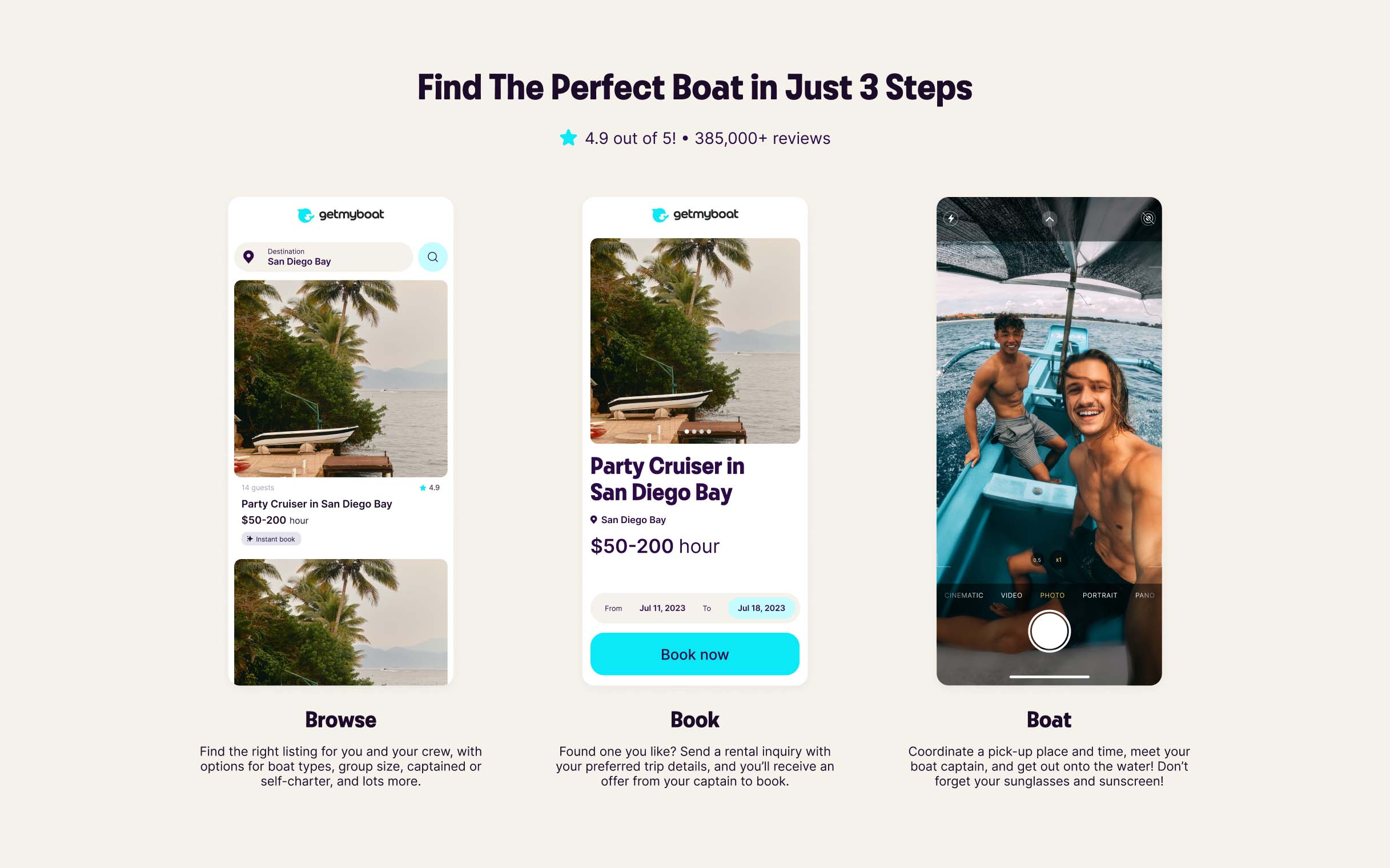The image size is (1390, 868).
Task: Toggle the Live Photo icon in camera
Action: [1148, 219]
